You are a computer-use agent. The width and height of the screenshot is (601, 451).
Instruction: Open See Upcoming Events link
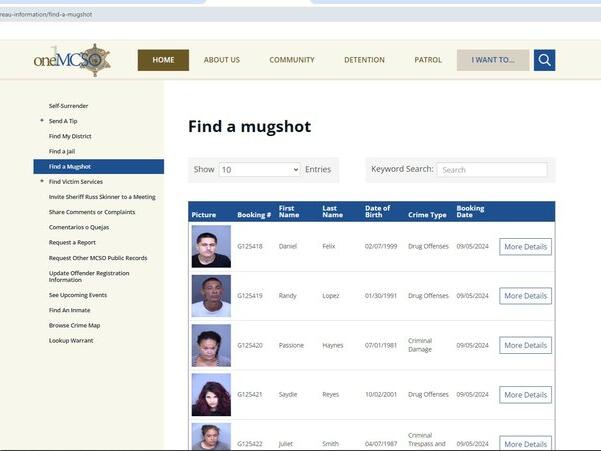pos(78,295)
